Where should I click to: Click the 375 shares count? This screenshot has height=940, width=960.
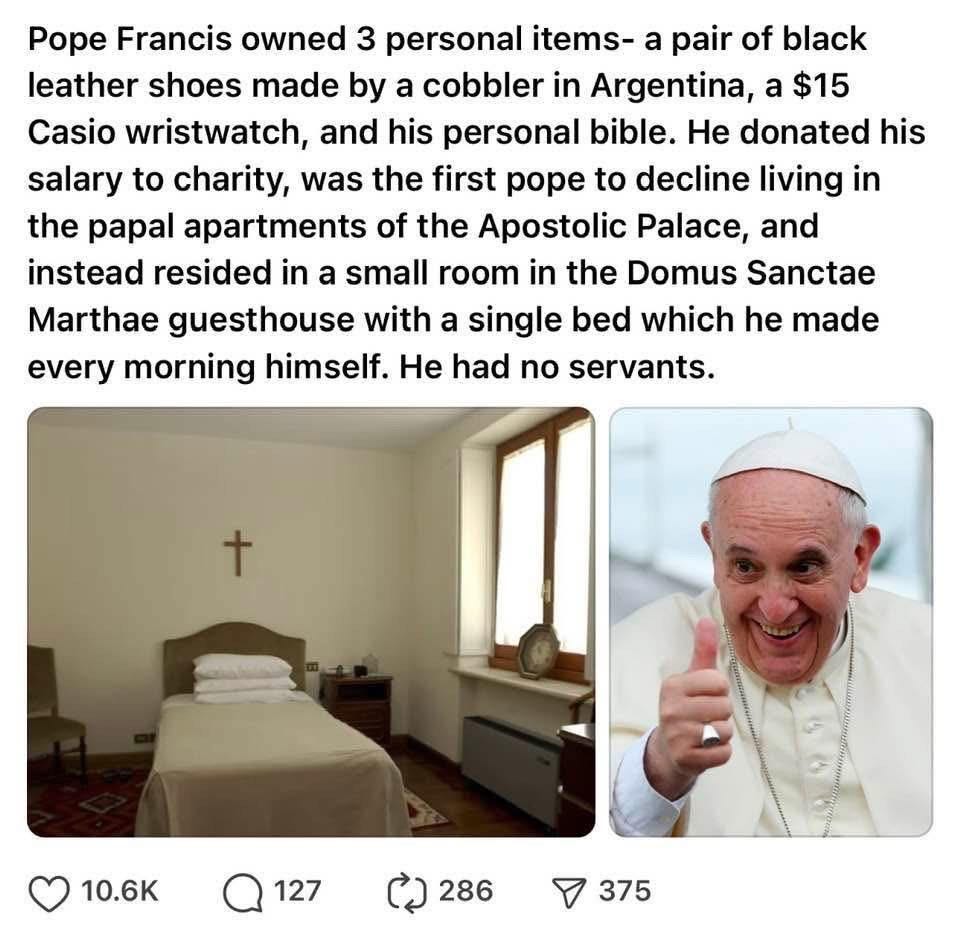[x=624, y=890]
